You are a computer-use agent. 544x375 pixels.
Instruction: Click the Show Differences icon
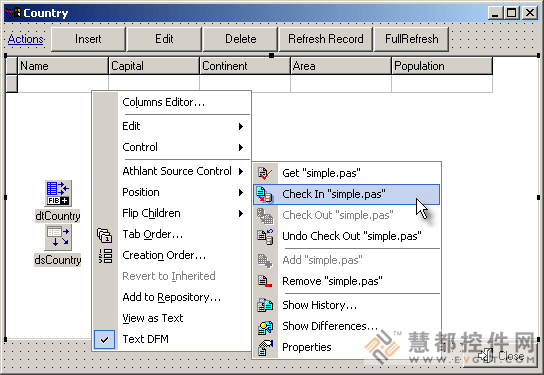[265, 326]
